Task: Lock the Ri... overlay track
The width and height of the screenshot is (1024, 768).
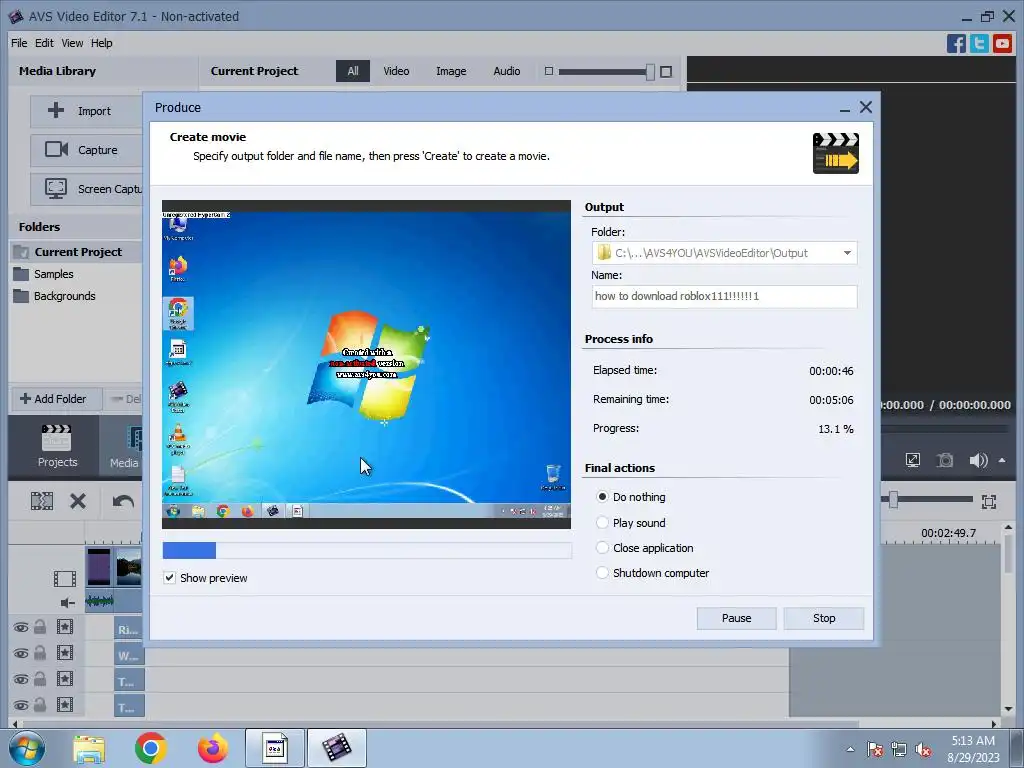Action: [40, 627]
